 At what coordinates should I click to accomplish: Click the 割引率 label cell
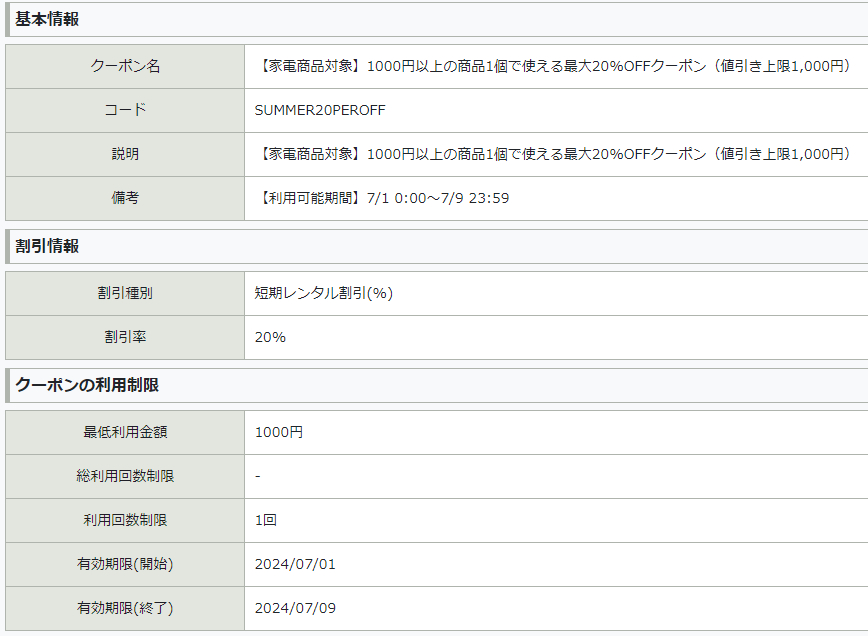coord(125,337)
